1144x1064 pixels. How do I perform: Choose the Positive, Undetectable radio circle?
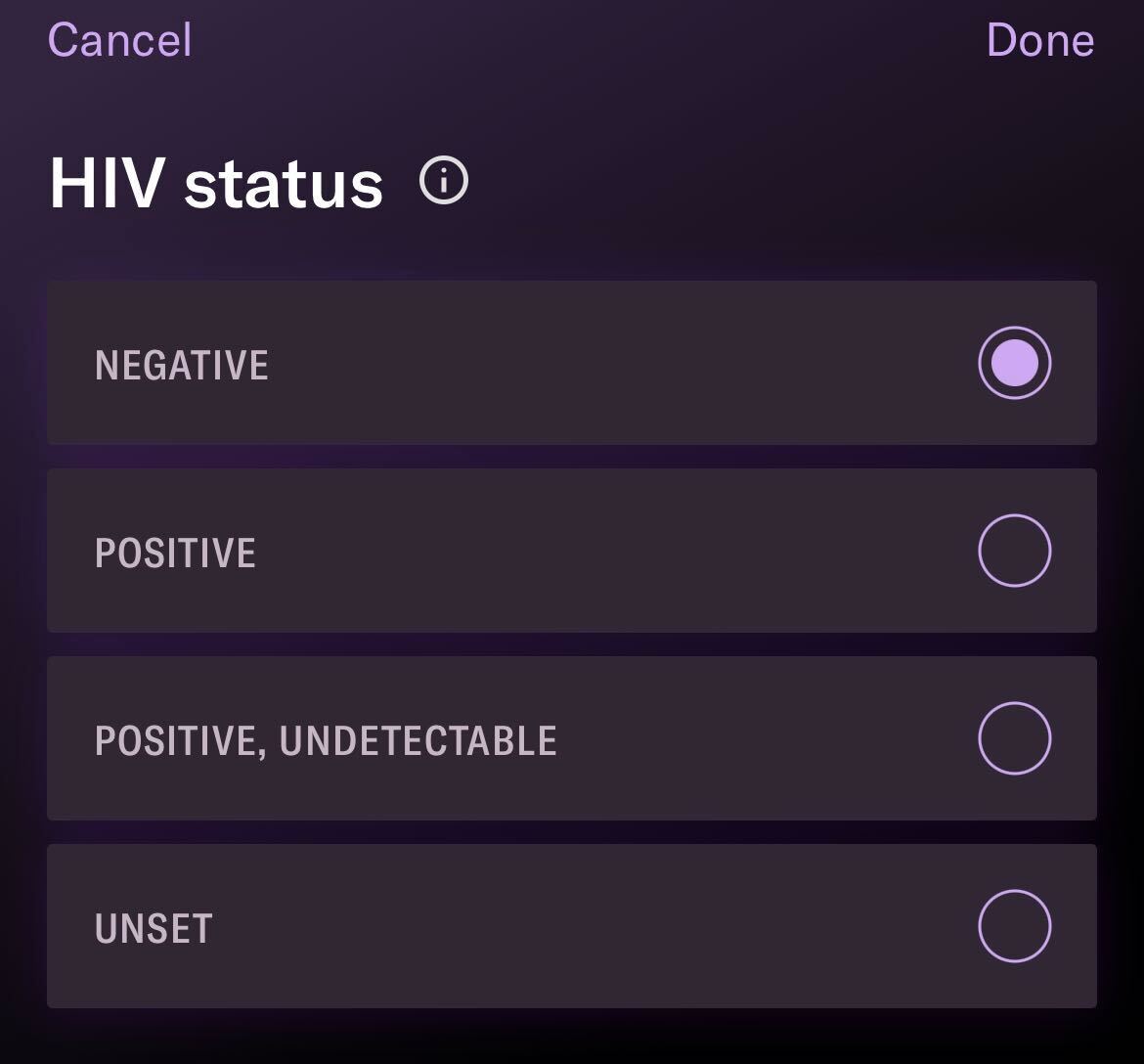(1014, 737)
